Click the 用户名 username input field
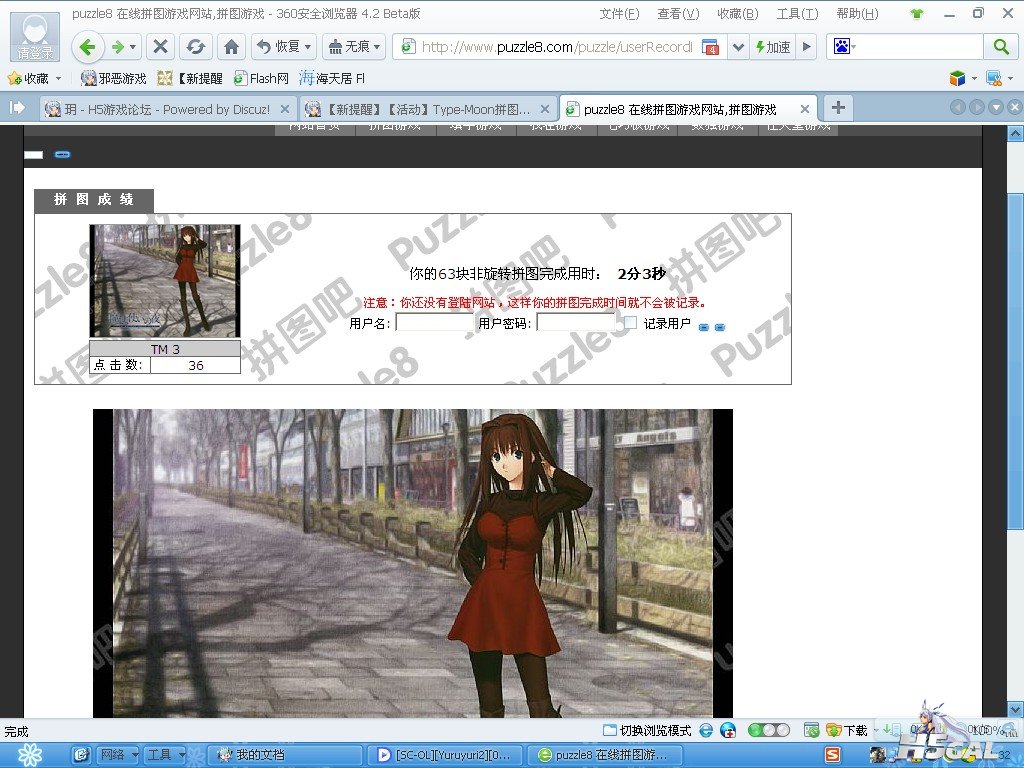The image size is (1024, 768). tap(434, 323)
